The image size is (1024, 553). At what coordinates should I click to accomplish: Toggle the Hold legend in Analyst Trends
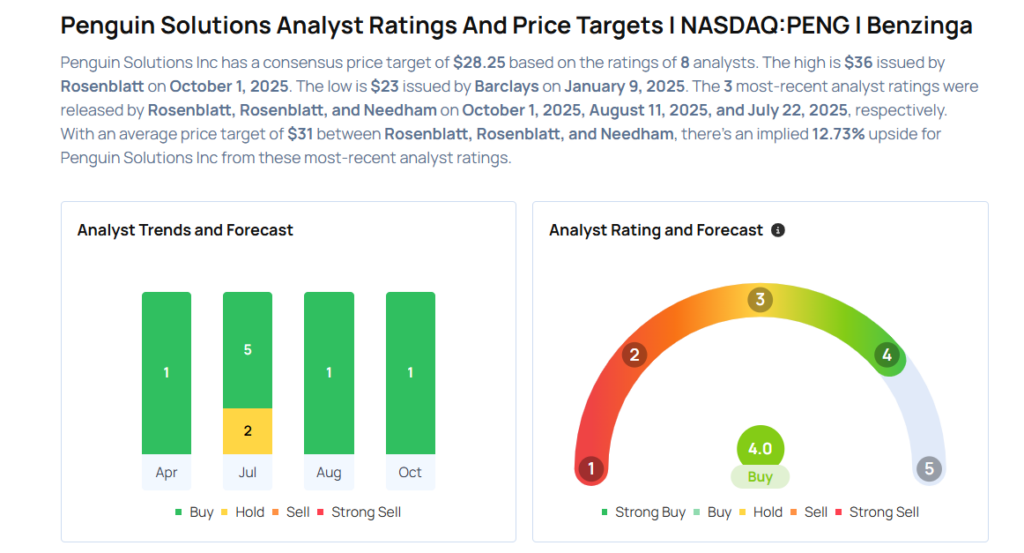point(242,512)
